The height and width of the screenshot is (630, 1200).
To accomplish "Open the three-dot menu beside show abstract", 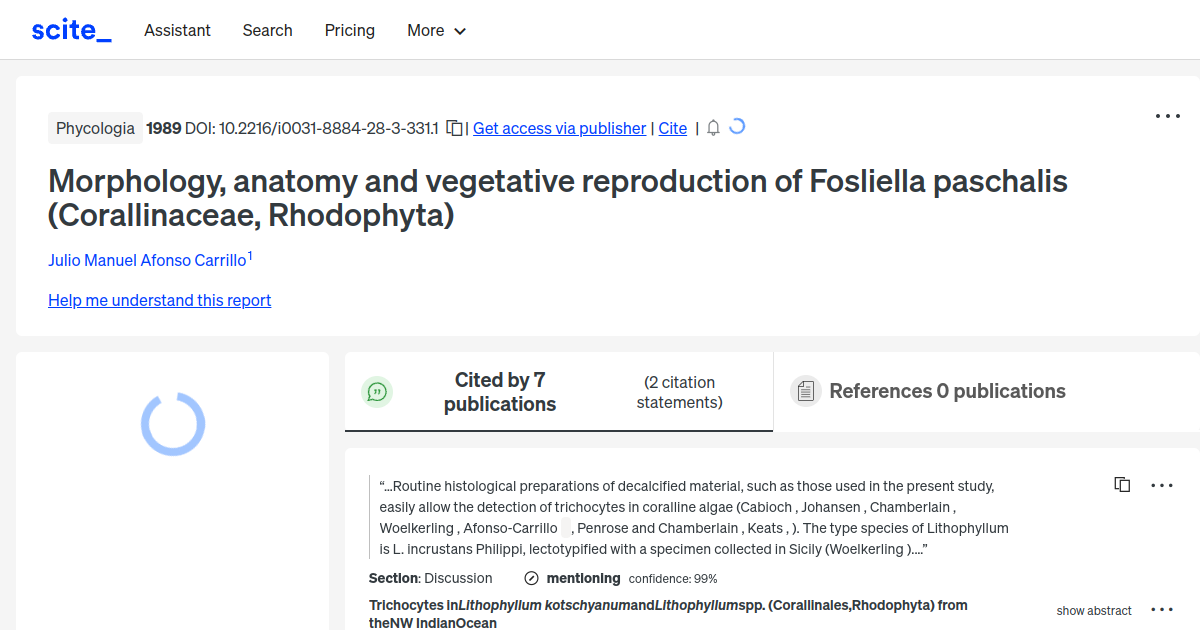I will [x=1162, y=608].
